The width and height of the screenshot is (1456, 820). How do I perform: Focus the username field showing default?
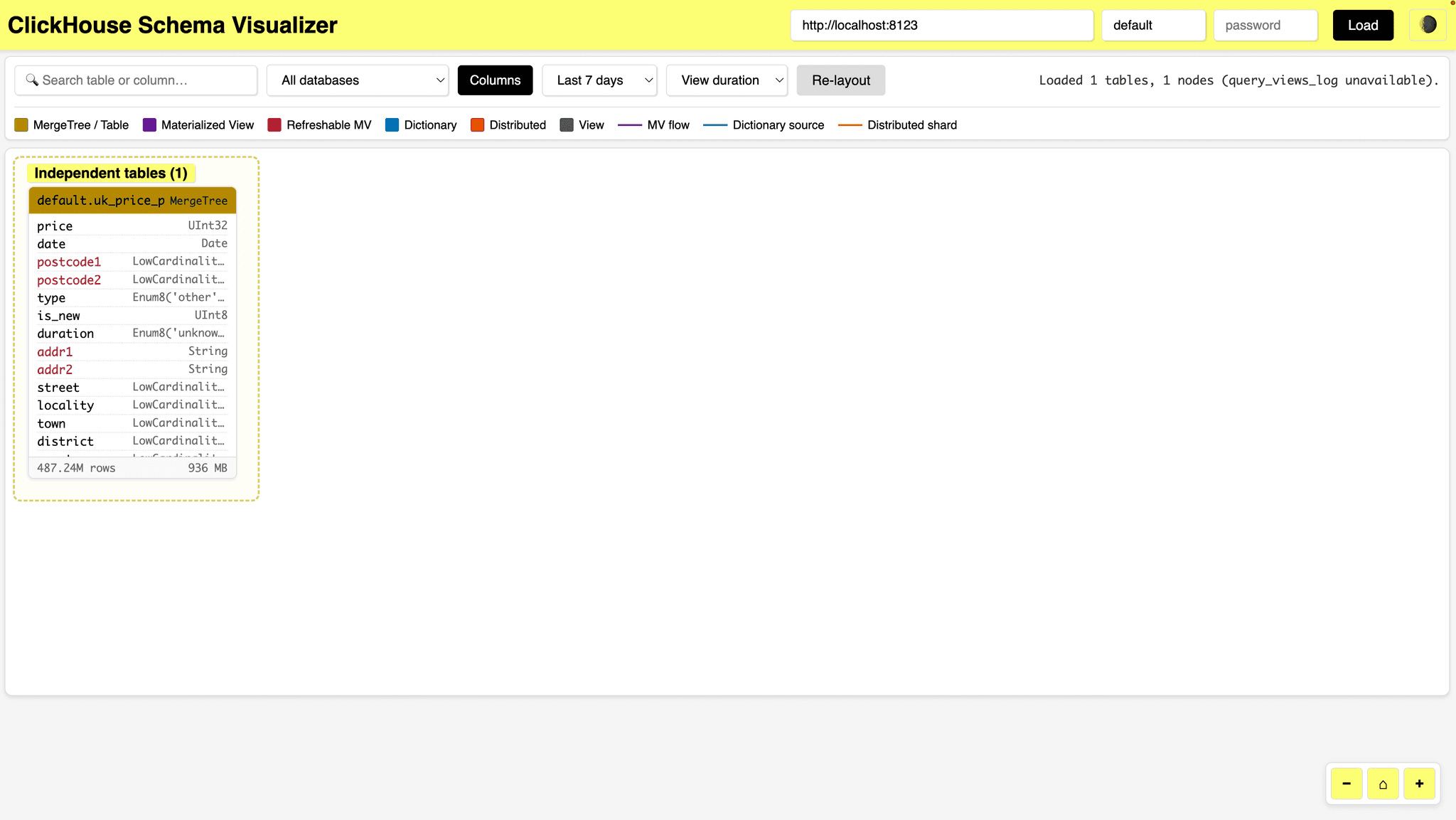pyautogui.click(x=1153, y=25)
